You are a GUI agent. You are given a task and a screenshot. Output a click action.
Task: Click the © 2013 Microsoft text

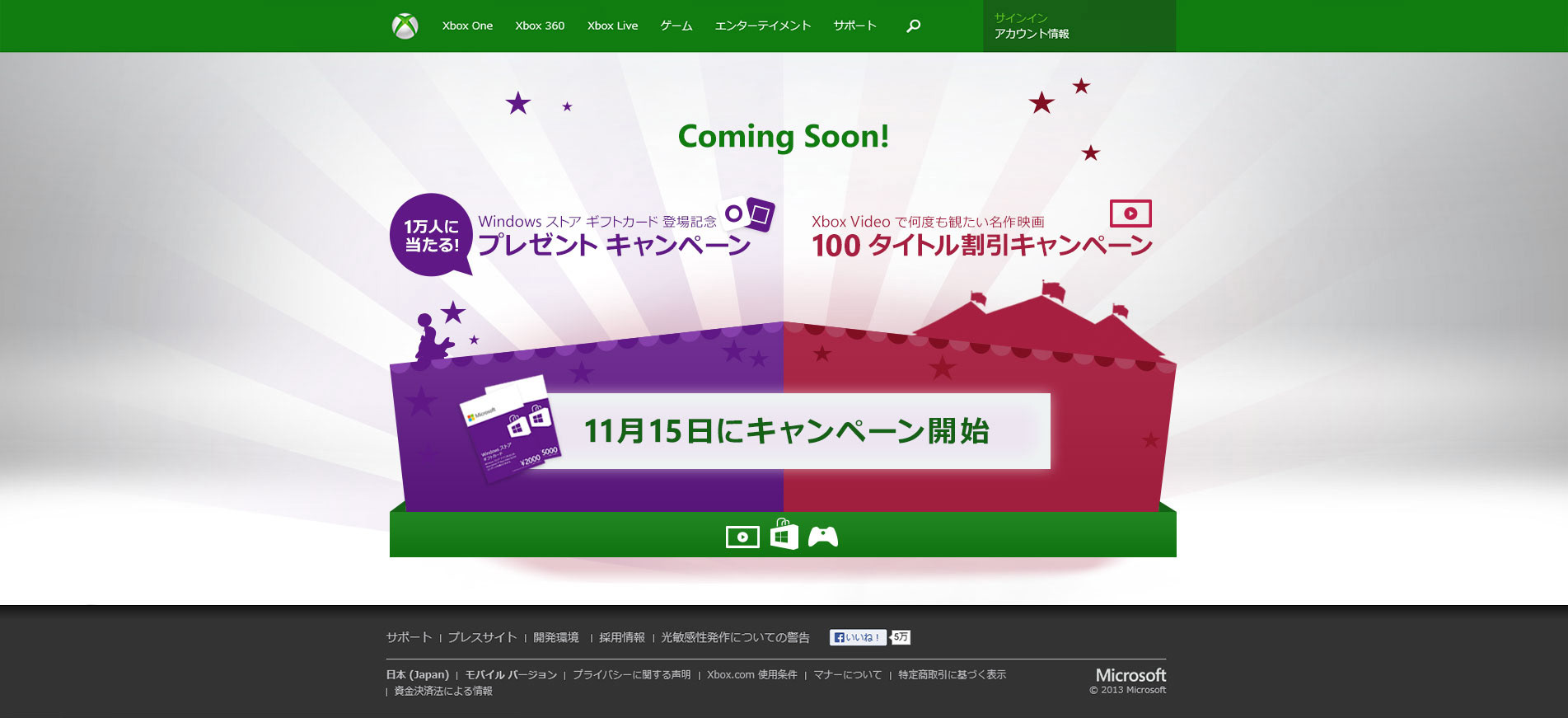click(x=1128, y=690)
